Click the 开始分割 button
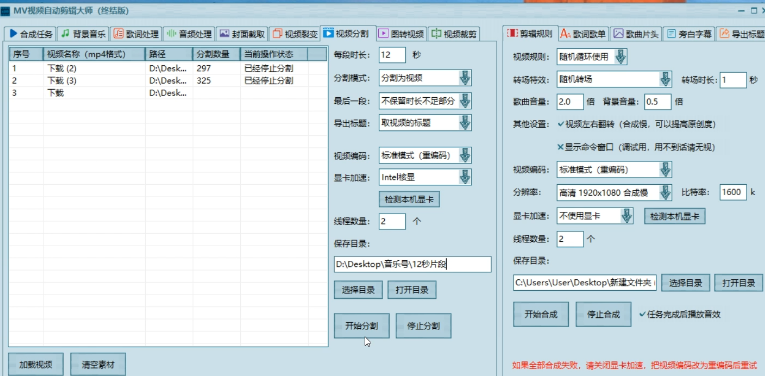The image size is (765, 376). [362, 326]
